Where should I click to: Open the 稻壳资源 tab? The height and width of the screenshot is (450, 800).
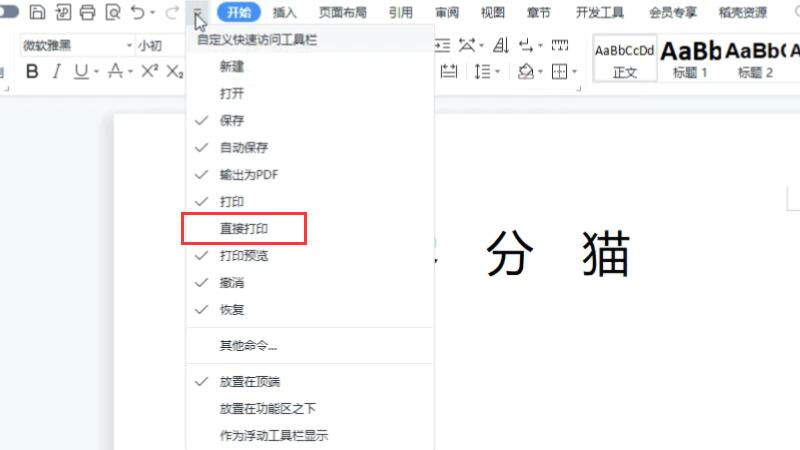click(x=743, y=12)
